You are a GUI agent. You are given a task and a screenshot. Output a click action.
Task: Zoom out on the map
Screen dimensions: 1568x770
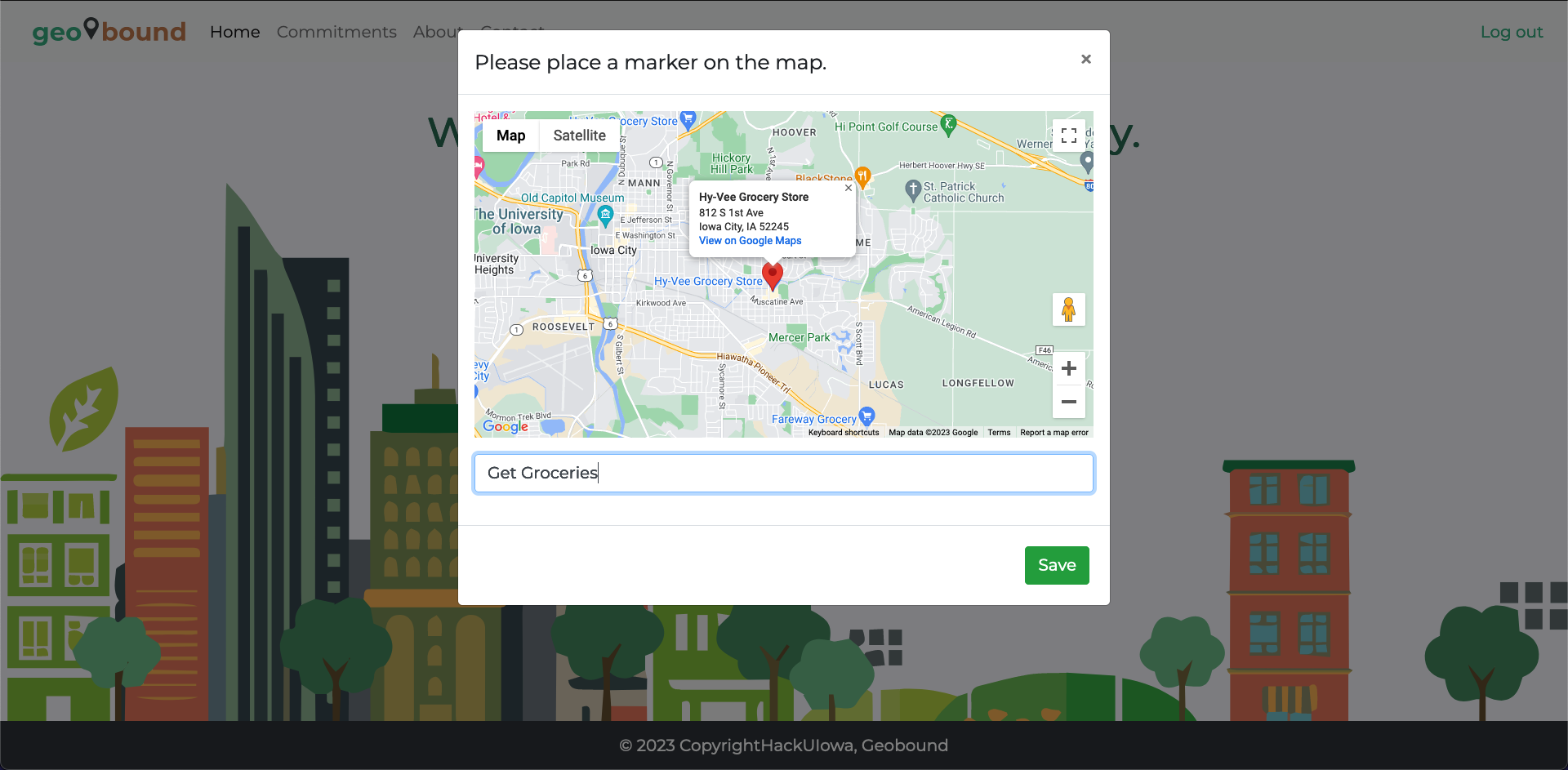coord(1069,402)
